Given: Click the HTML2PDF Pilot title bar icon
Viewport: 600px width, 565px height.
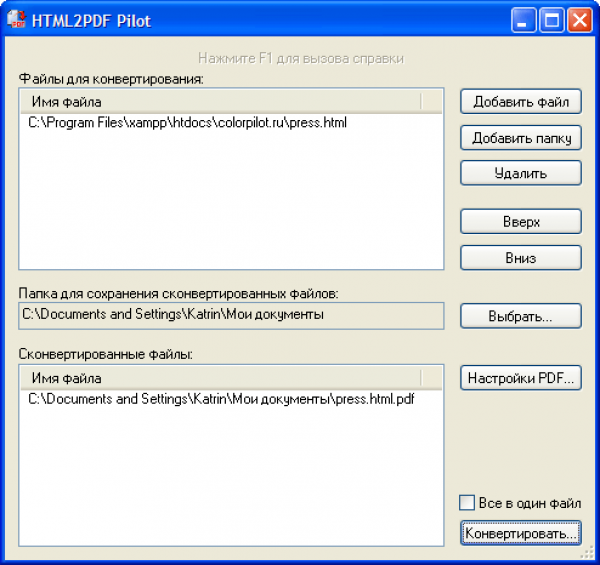Looking at the screenshot, I should [x=16, y=20].
